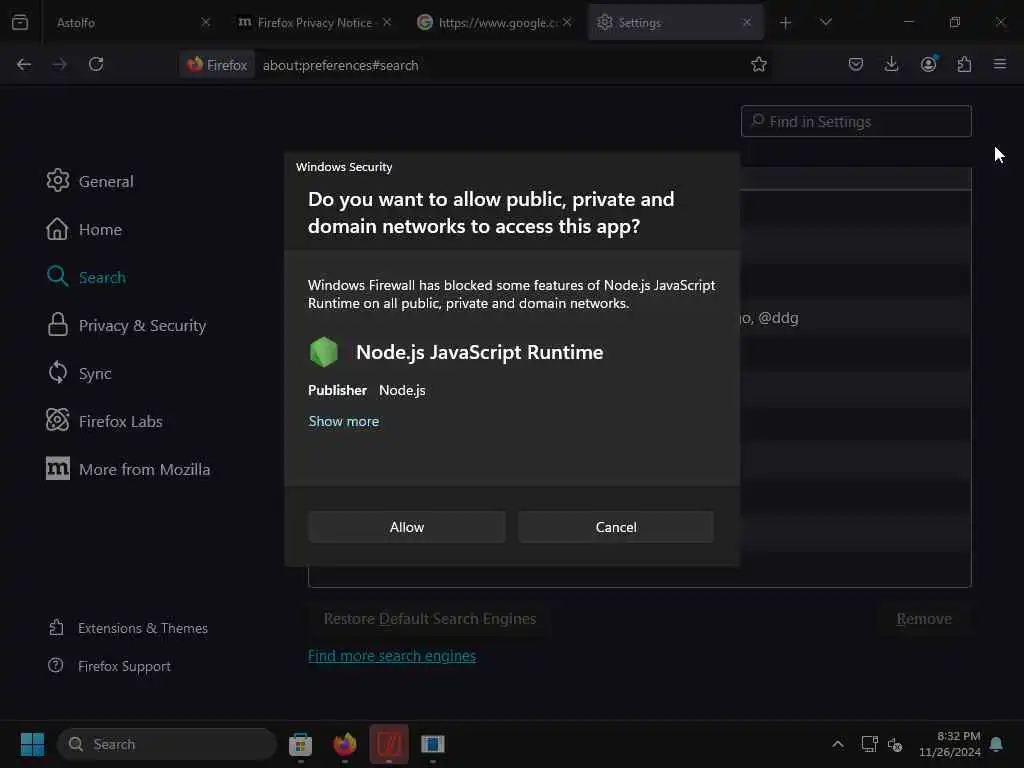Open General settings category
The height and width of the screenshot is (768, 1024).
pos(90,181)
